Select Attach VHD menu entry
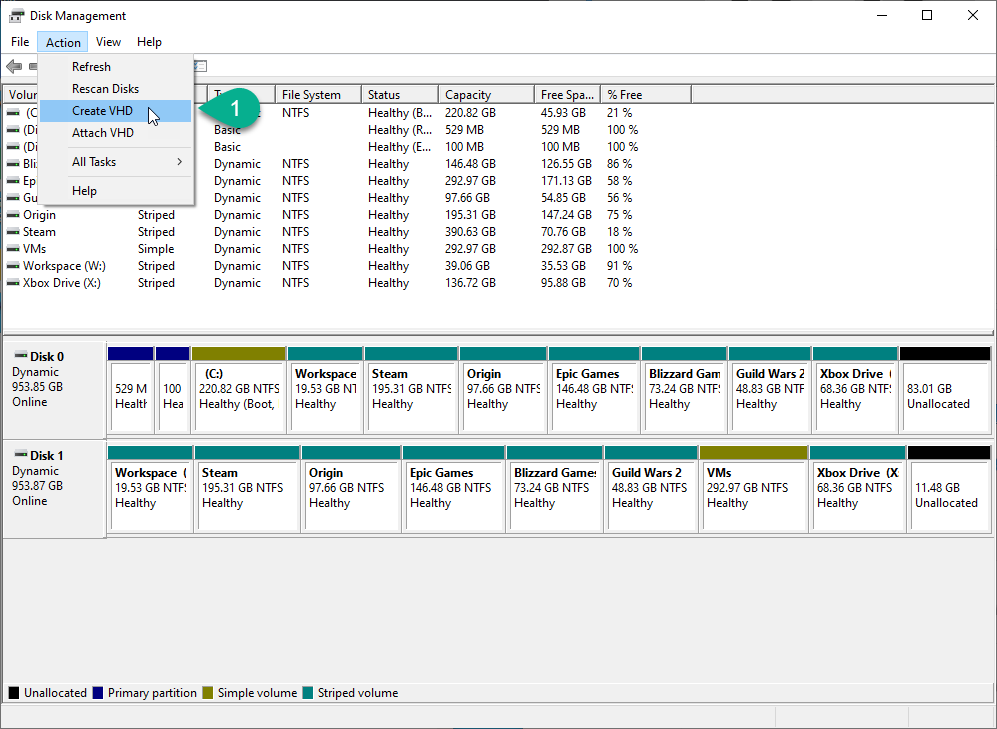Image resolution: width=997 pixels, height=729 pixels. point(103,133)
